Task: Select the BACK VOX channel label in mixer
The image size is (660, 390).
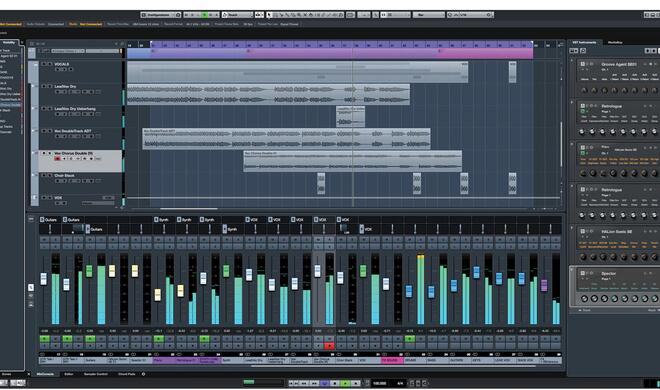Action: [x=529, y=361]
